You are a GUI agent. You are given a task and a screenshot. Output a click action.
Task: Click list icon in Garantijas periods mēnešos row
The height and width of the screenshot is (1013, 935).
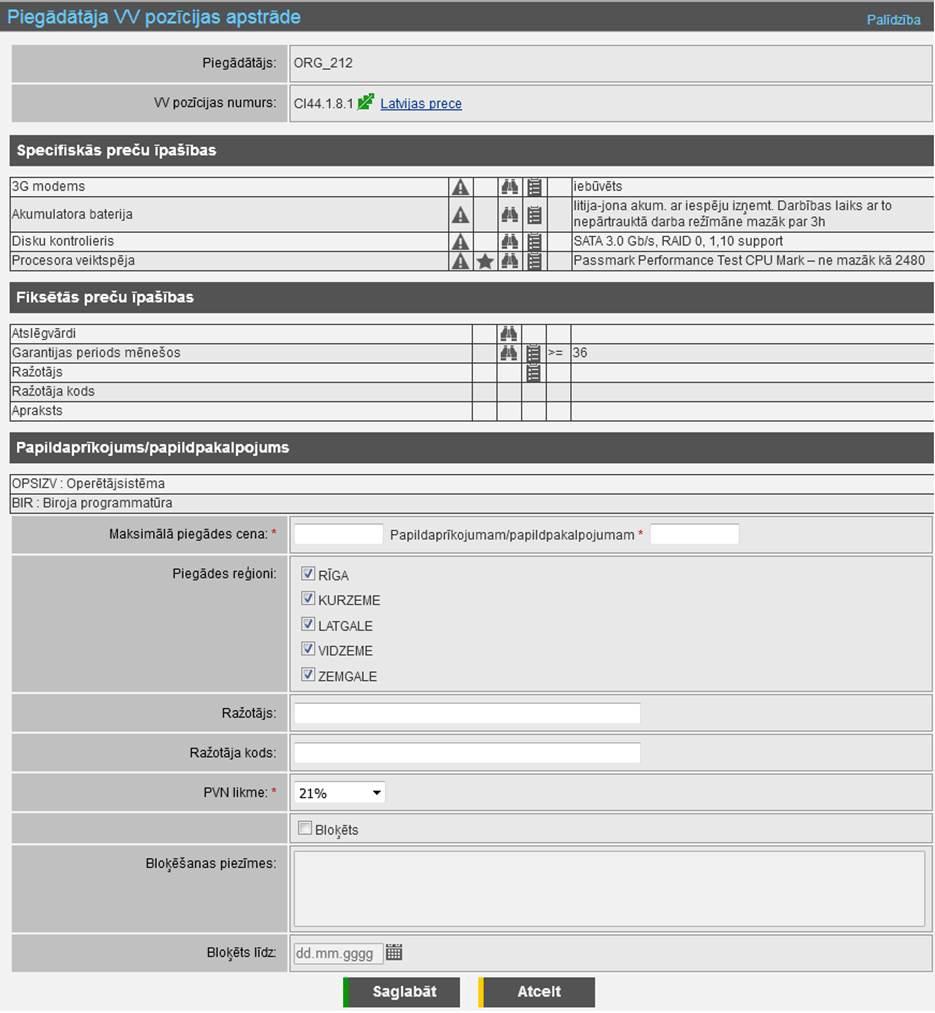click(x=534, y=353)
